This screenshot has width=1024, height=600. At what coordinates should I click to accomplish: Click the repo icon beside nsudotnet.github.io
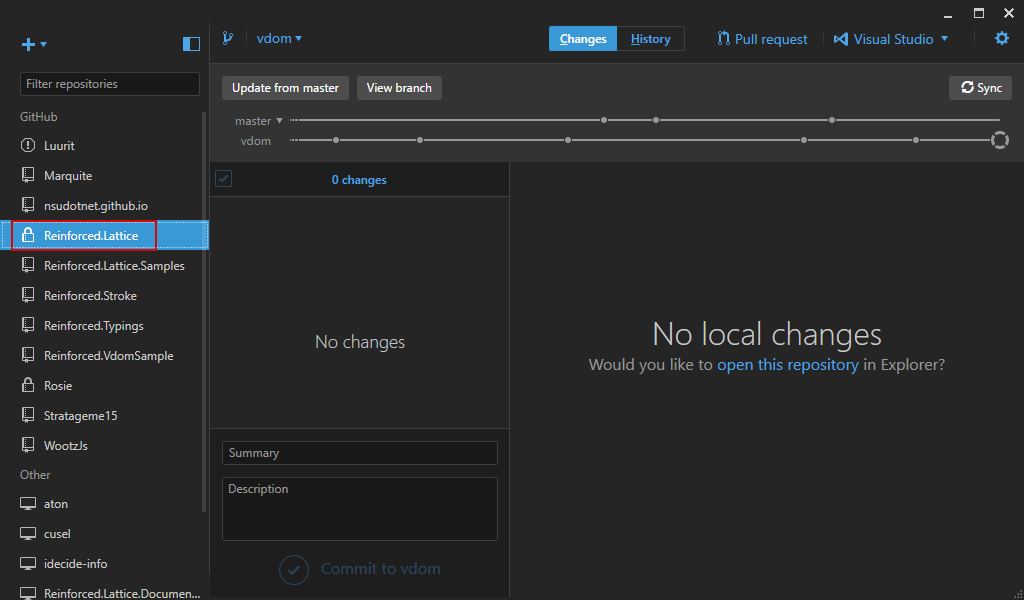[x=28, y=205]
